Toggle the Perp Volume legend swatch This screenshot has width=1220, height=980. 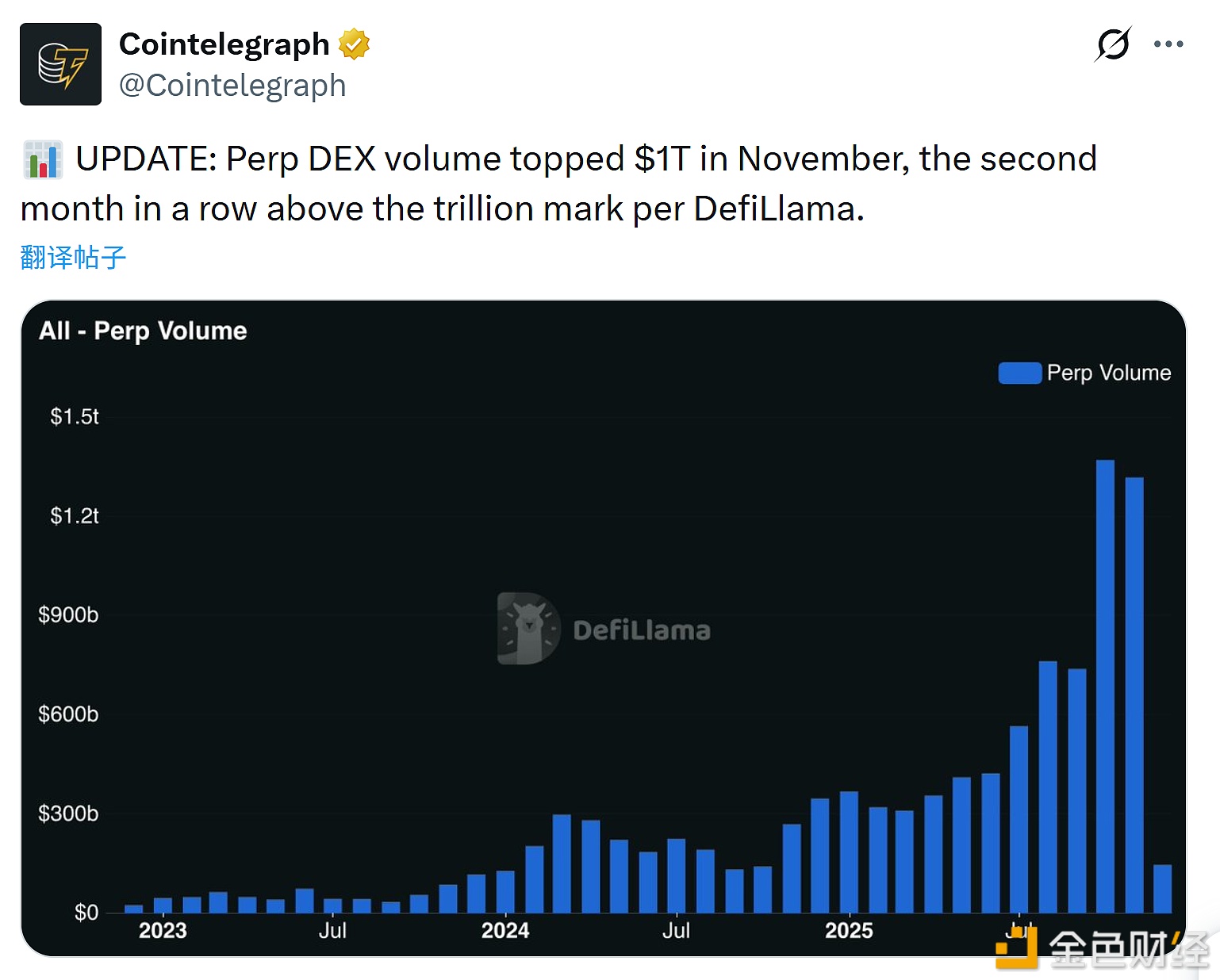(x=1019, y=373)
